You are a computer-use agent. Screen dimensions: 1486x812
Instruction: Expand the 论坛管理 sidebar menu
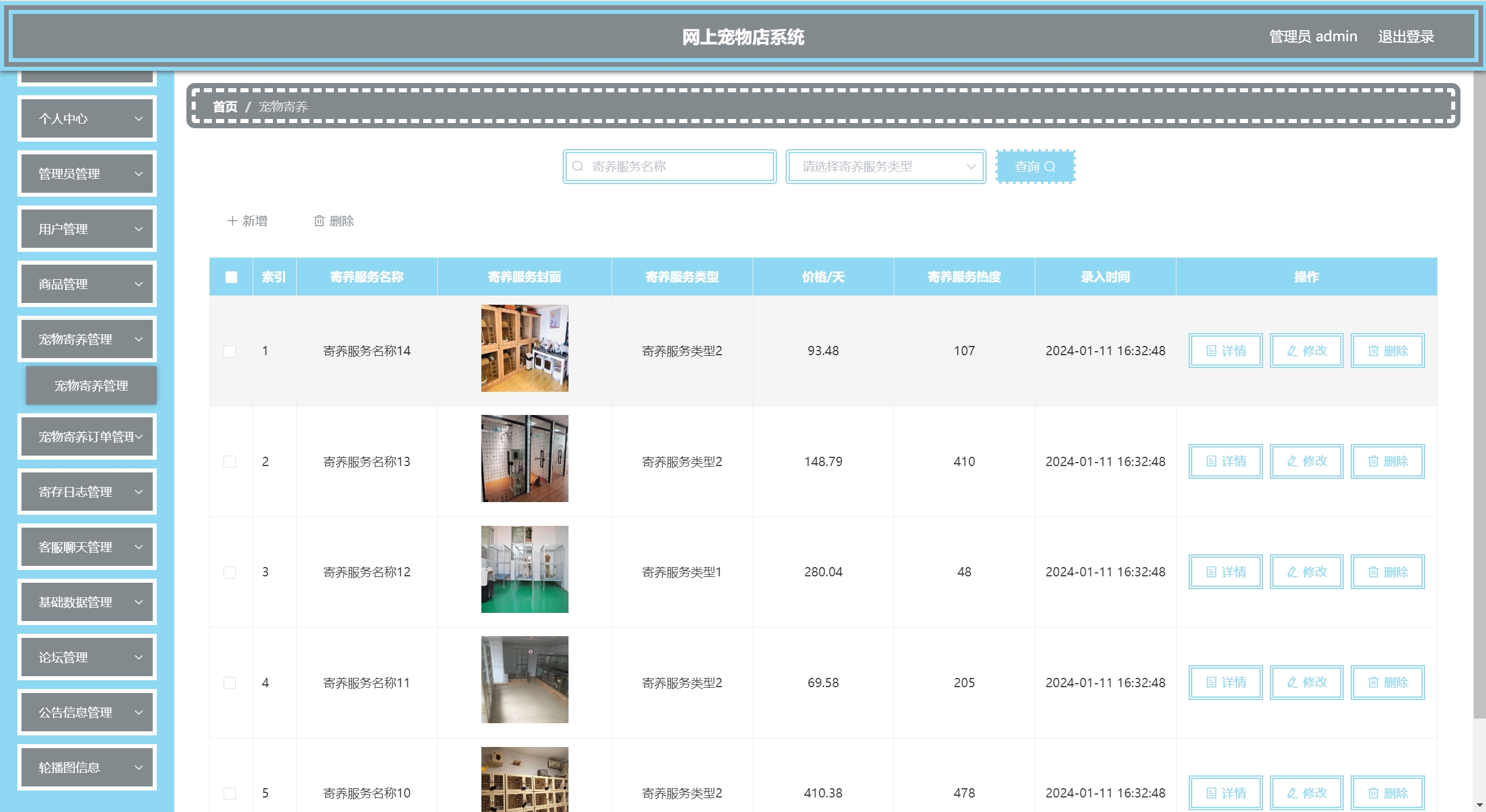pos(87,658)
